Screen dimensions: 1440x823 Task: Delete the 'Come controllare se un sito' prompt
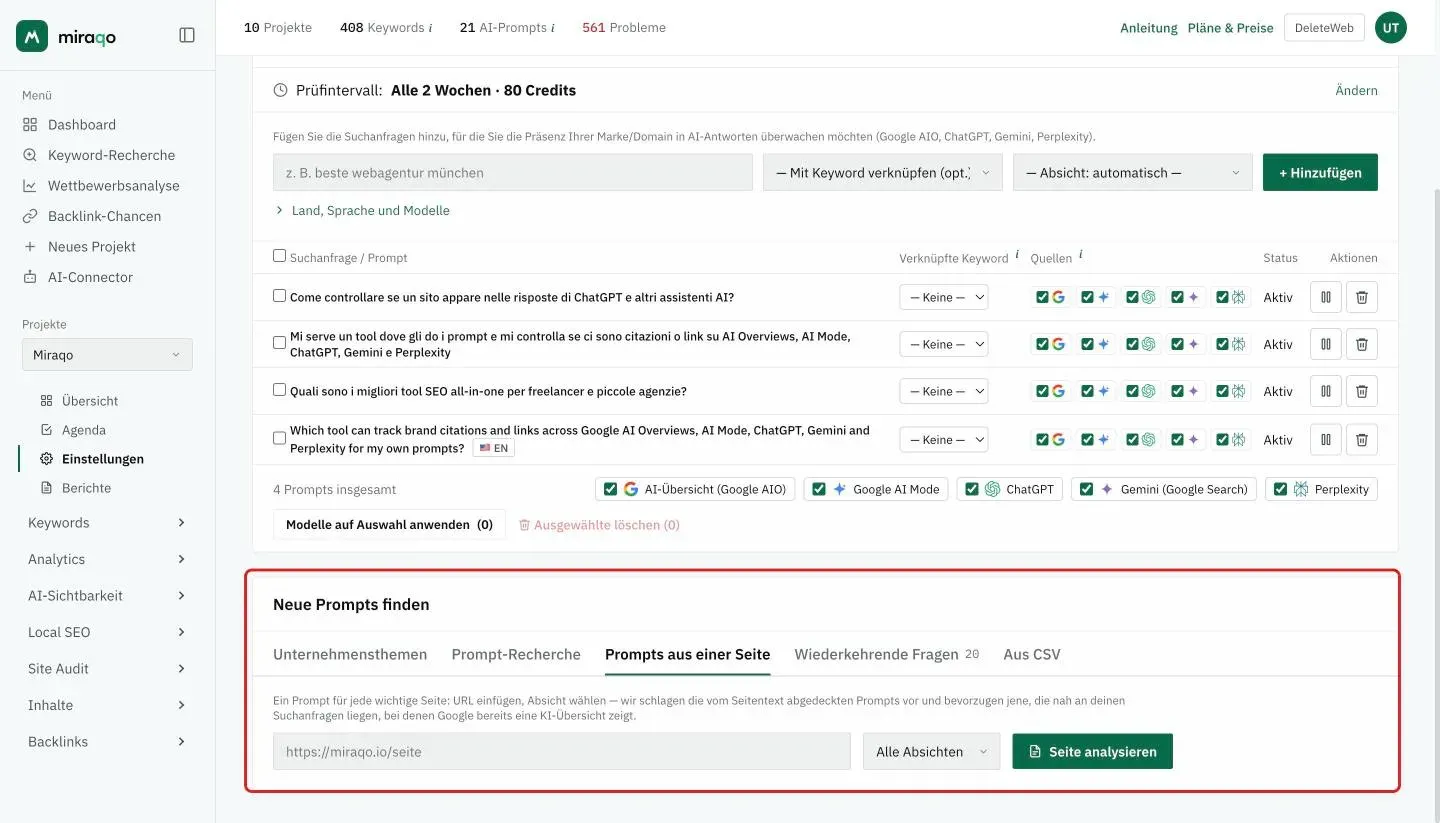click(1361, 297)
